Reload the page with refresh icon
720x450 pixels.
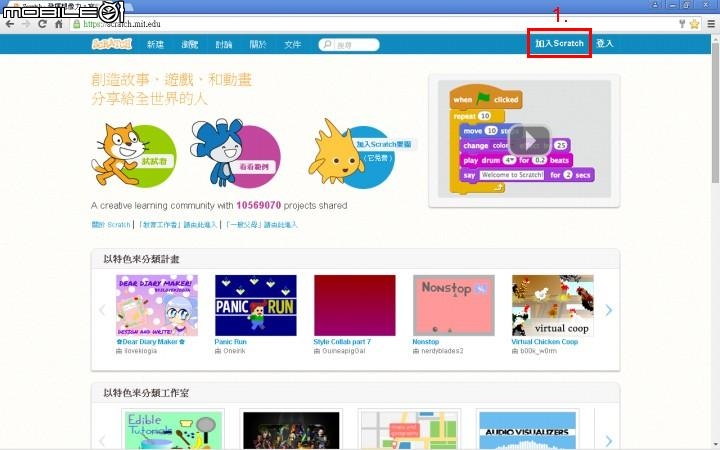click(x=42, y=24)
